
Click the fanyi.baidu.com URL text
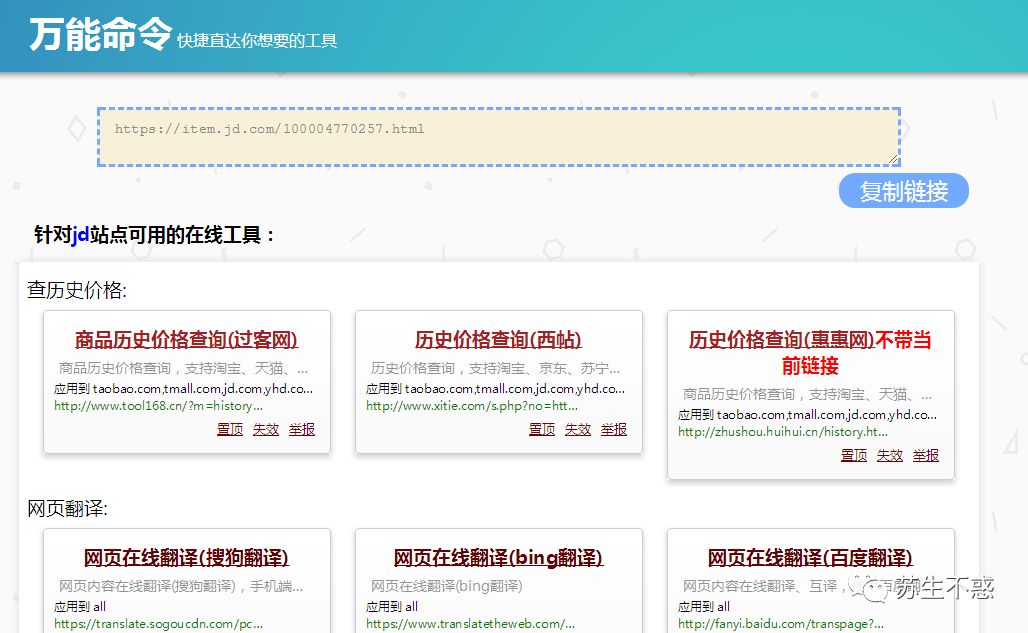[781, 624]
